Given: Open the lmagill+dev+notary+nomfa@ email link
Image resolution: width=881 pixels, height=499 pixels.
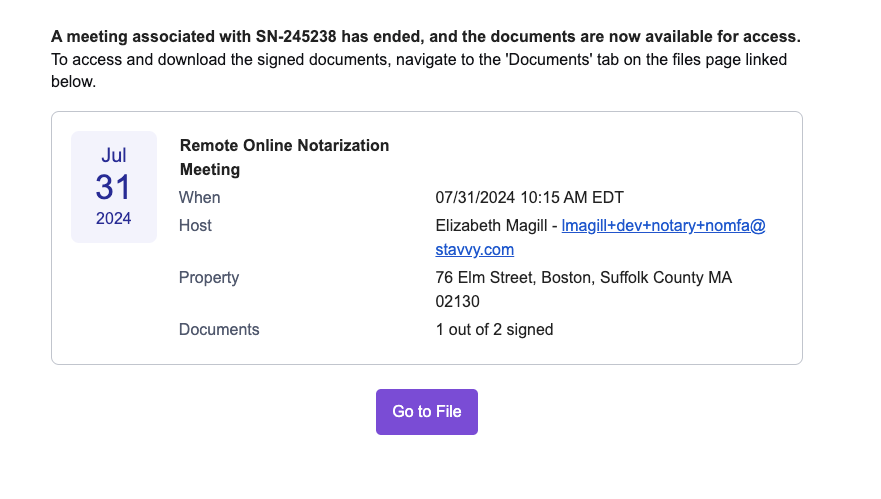Looking at the screenshot, I should [663, 225].
